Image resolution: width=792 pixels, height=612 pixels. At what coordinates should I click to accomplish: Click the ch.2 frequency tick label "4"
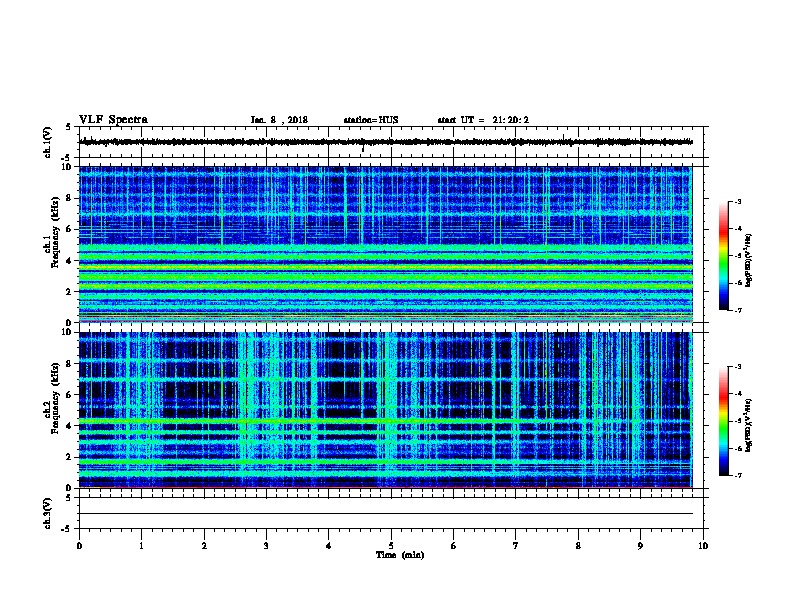[x=70, y=426]
